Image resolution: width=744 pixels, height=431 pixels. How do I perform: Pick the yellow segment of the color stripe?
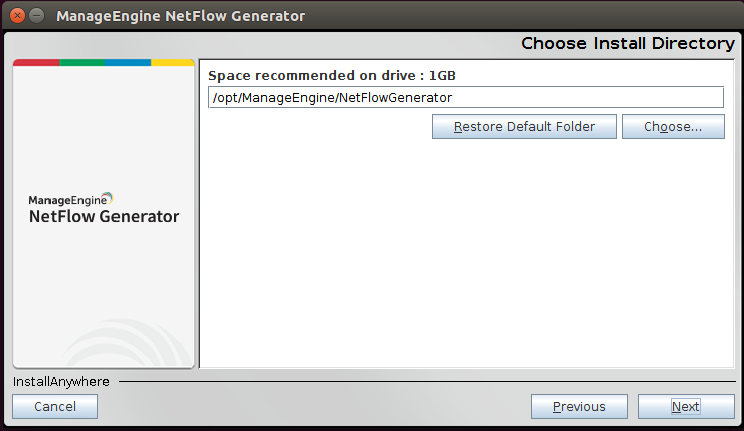click(172, 62)
